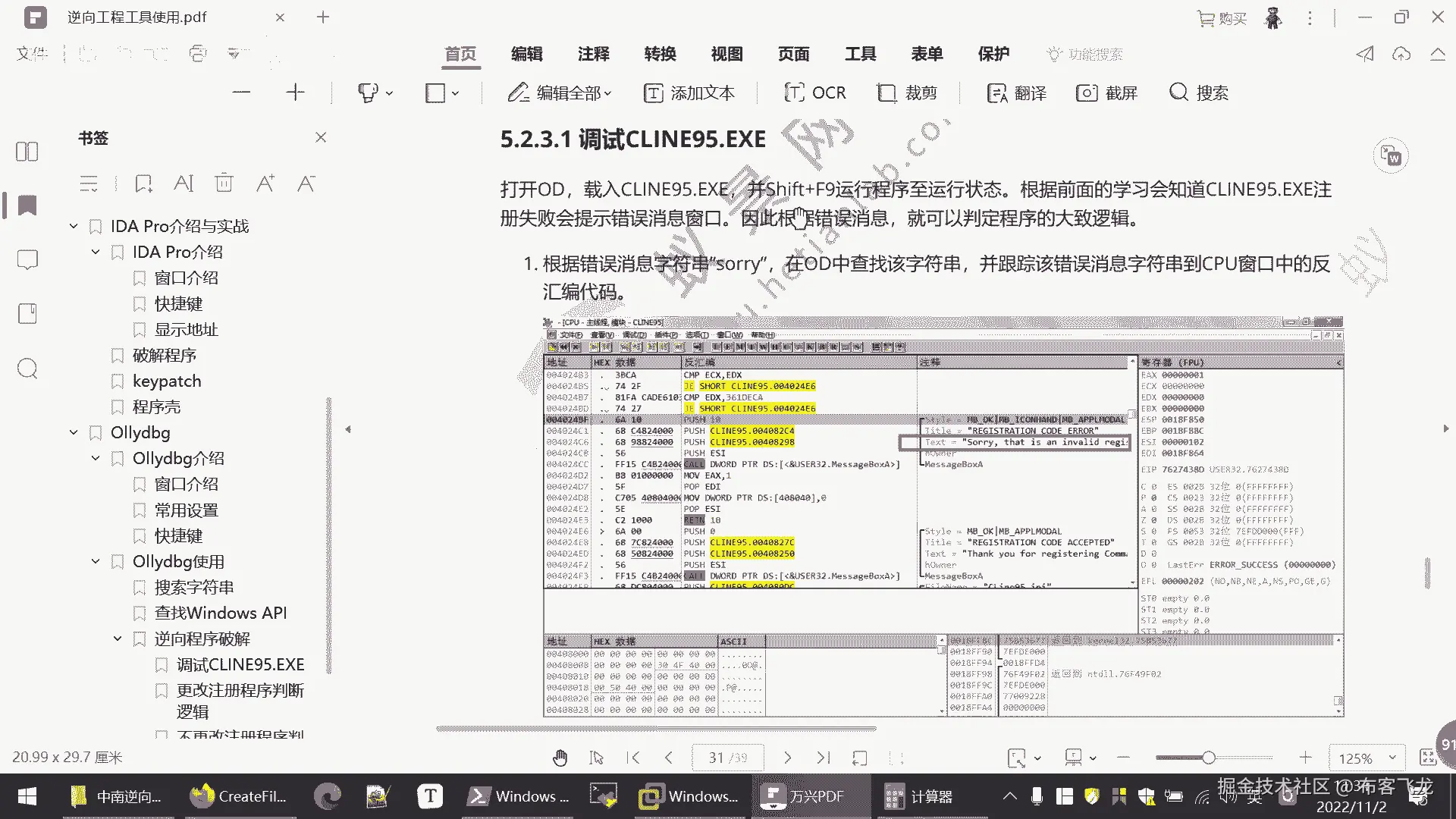This screenshot has height=819, width=1456.
Task: Adjust the zoom slider handle
Action: click(1209, 758)
